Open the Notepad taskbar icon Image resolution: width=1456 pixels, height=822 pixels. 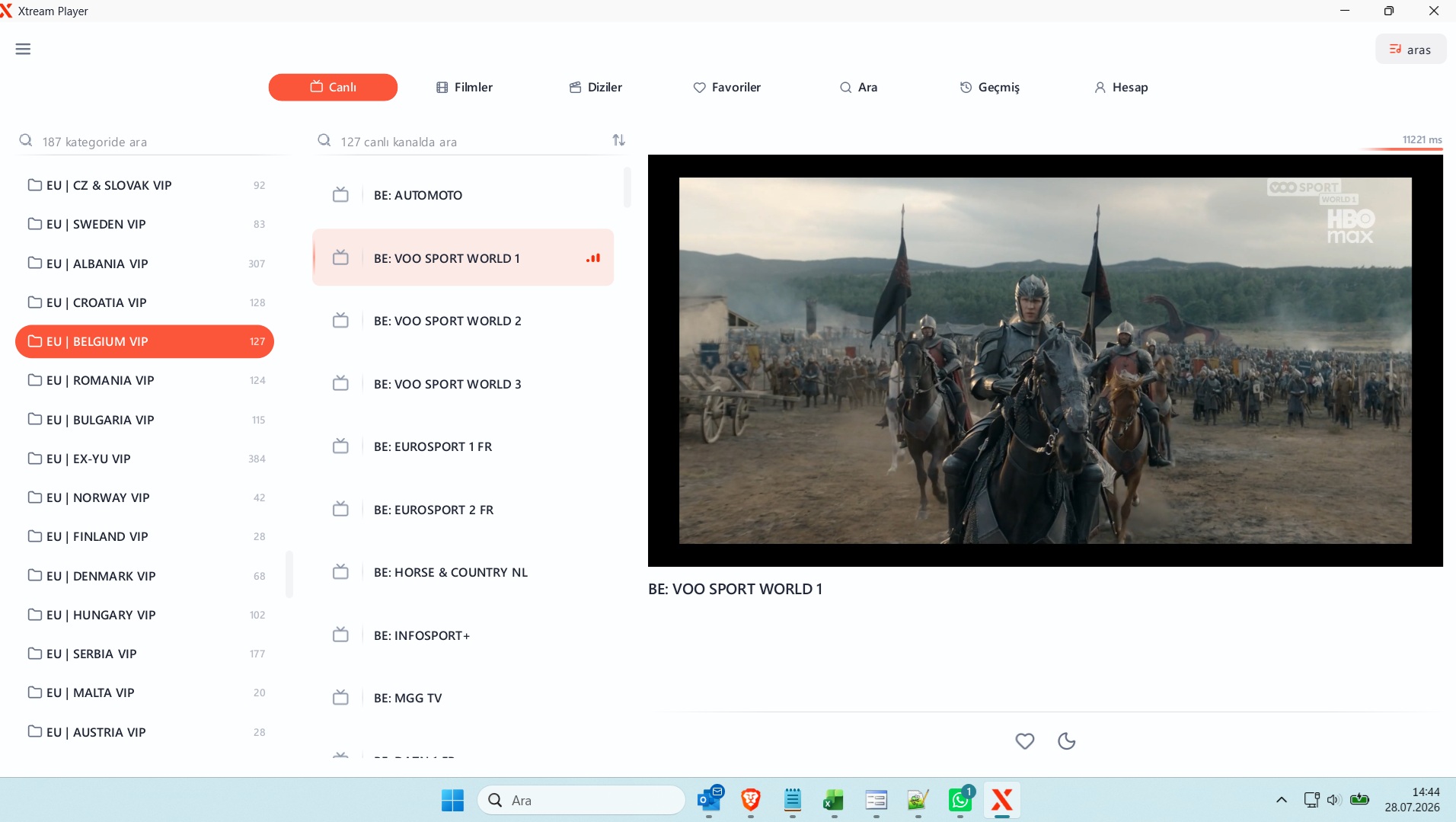coord(793,800)
